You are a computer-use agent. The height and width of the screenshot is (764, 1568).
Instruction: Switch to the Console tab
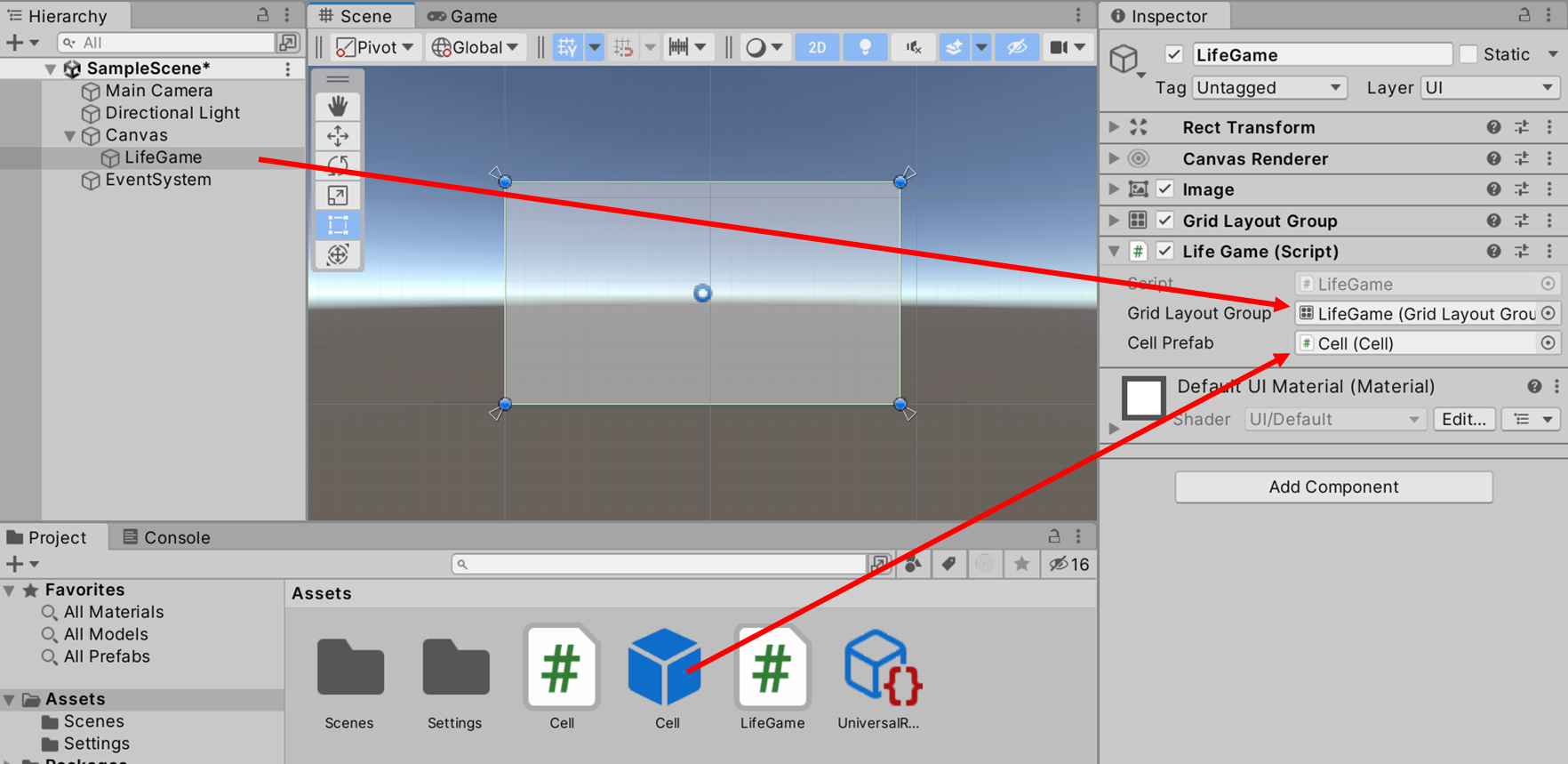(167, 537)
